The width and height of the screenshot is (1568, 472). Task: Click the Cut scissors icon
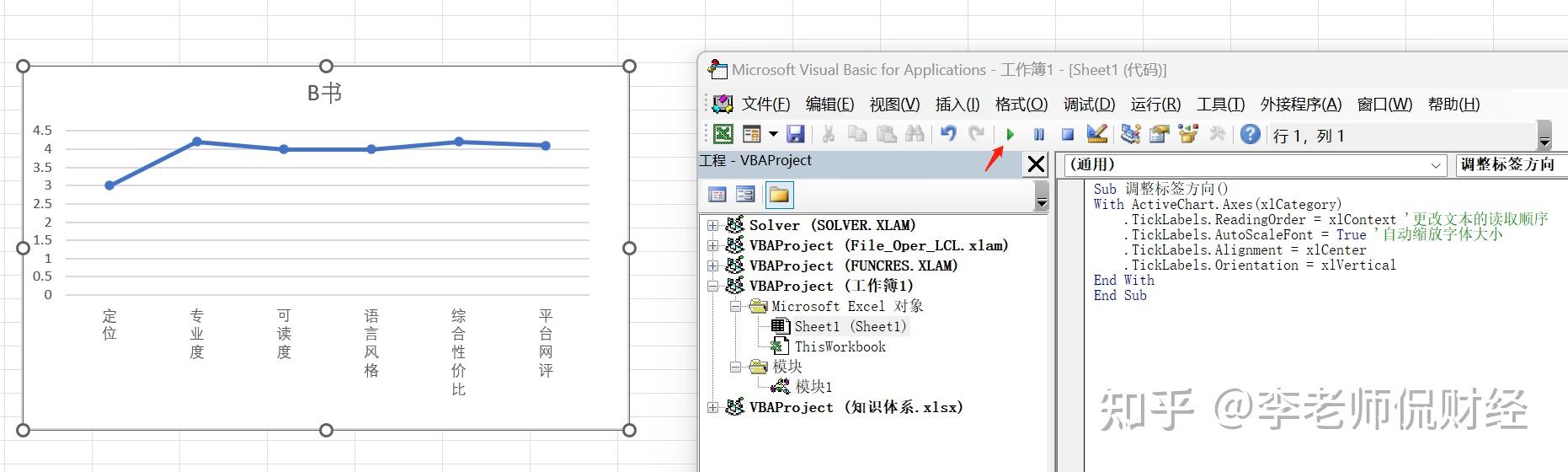coord(829,134)
